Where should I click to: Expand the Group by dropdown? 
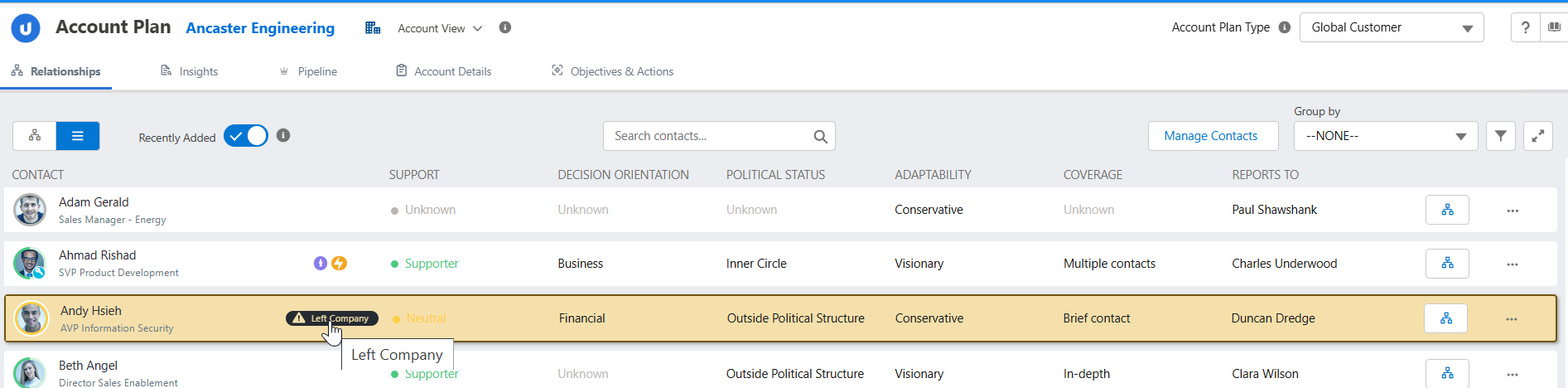(x=1386, y=136)
